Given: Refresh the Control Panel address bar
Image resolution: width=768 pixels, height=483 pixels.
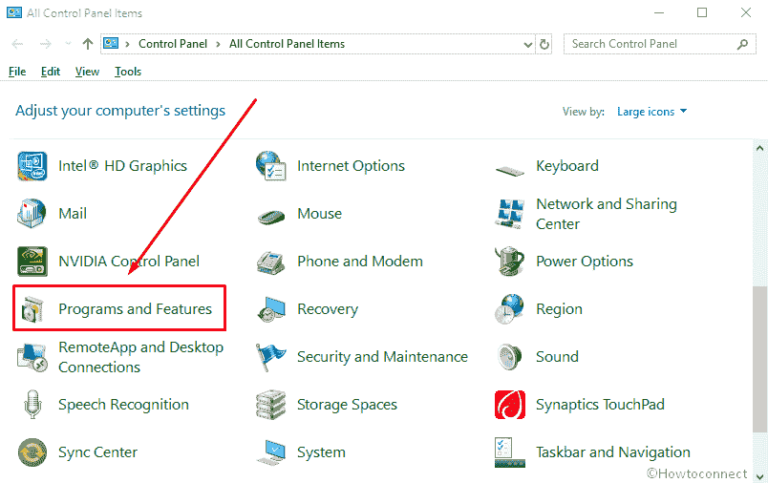Looking at the screenshot, I should pyautogui.click(x=544, y=44).
